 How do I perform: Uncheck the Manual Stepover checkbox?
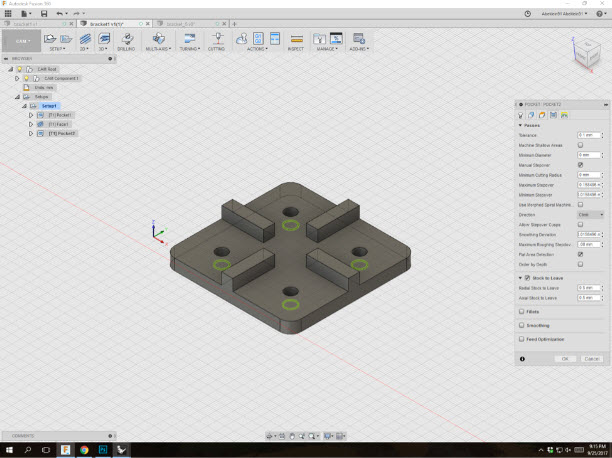point(581,165)
